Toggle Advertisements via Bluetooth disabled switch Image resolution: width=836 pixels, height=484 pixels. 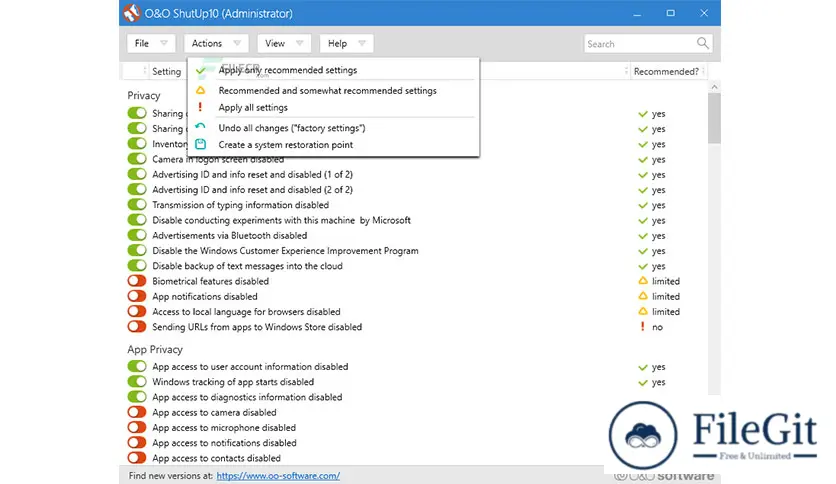coord(137,235)
